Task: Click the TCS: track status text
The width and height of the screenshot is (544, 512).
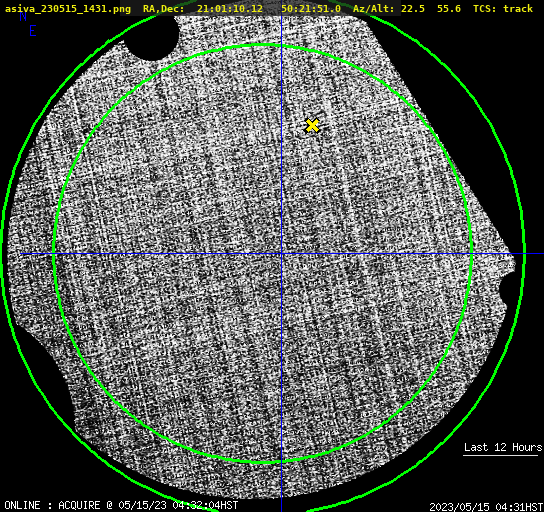Action: pos(503,8)
